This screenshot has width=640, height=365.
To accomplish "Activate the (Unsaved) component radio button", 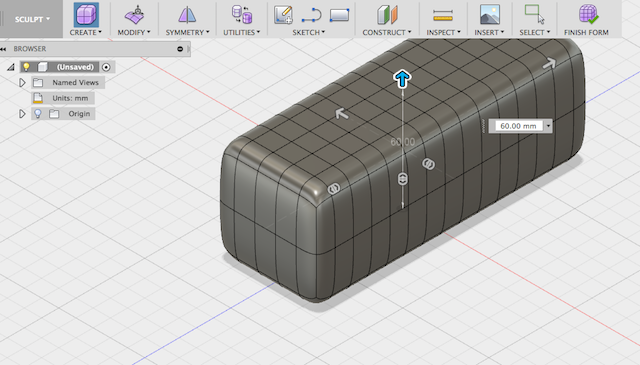I will (106, 67).
